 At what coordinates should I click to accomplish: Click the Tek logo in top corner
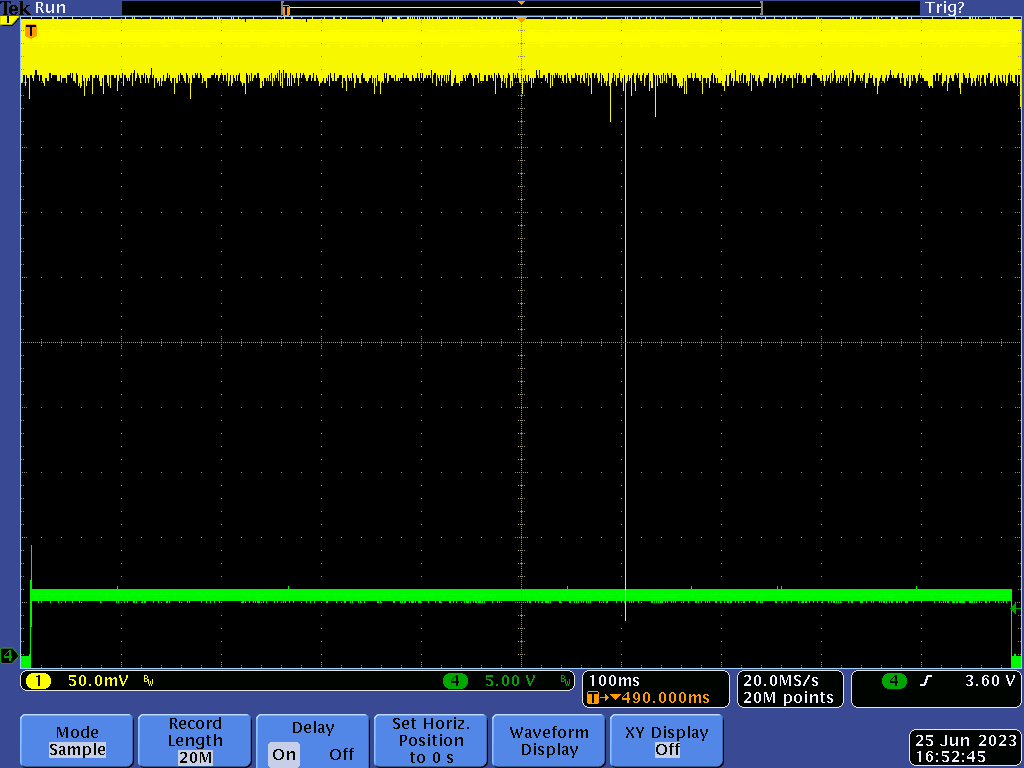[x=14, y=8]
